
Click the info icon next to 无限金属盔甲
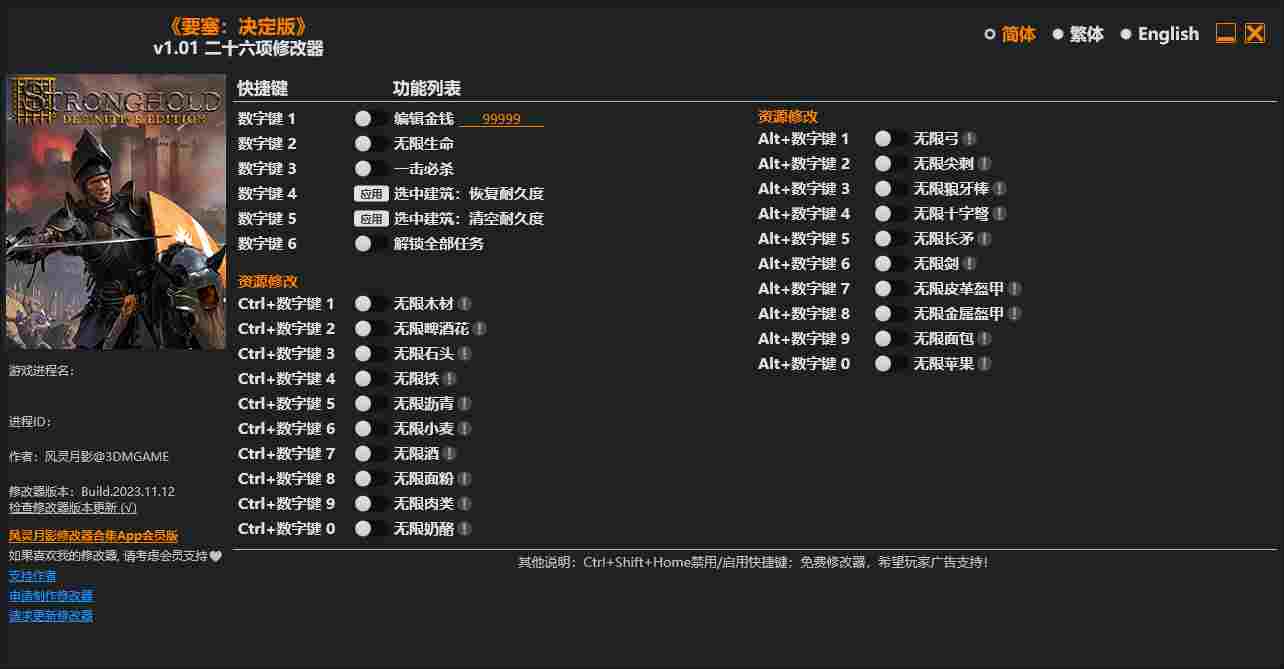(x=1015, y=313)
